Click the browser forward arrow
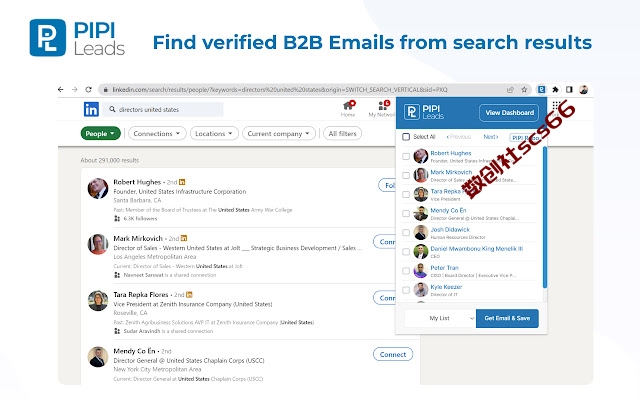Viewport: 640px width, 400px height. [74, 89]
